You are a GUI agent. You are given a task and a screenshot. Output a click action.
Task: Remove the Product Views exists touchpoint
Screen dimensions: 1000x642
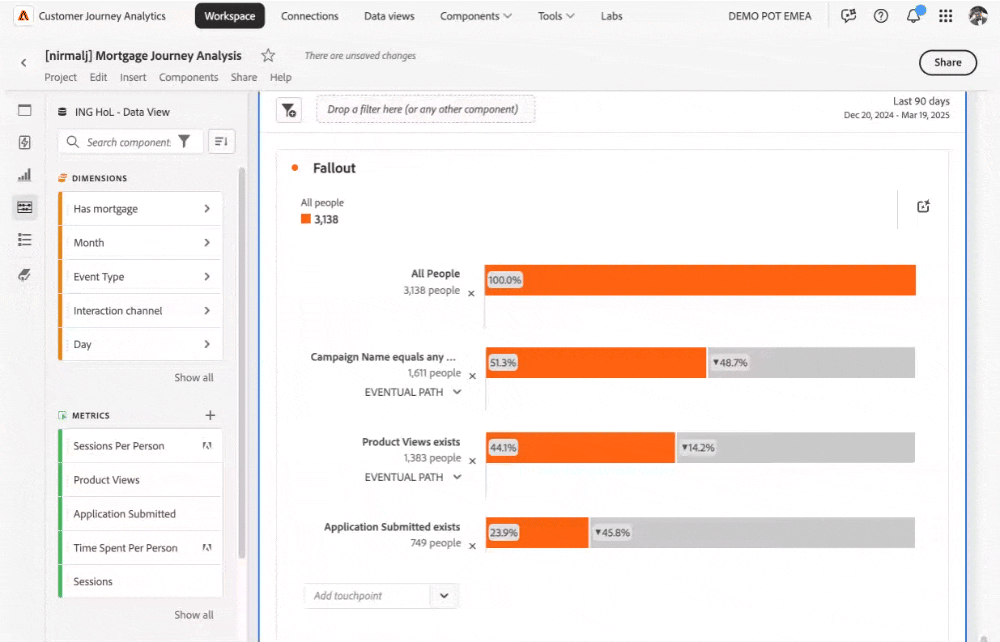[x=472, y=461]
